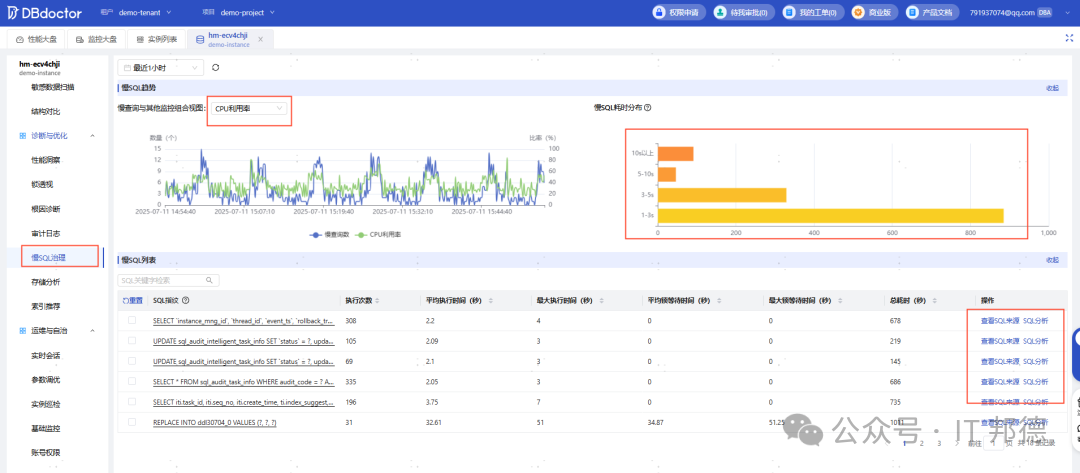Collapse the 慢SQL趋势 panel via 收起

coord(1052,87)
